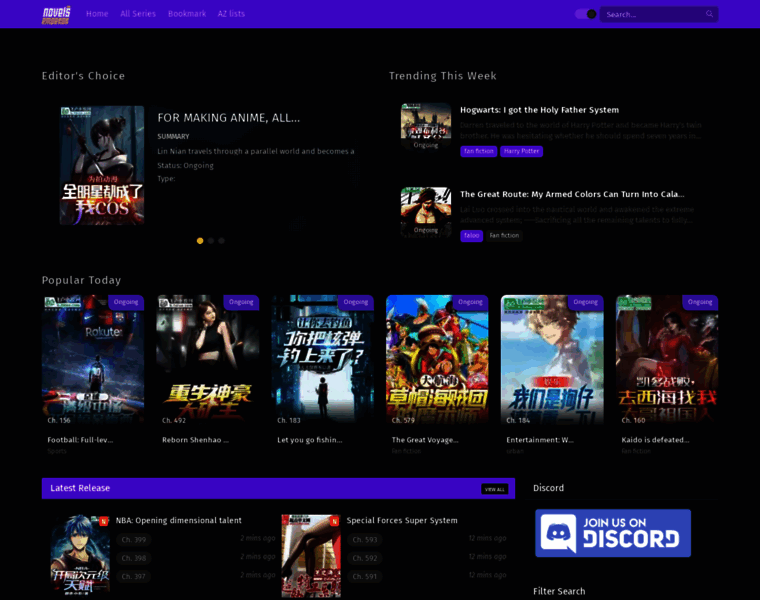Image resolution: width=760 pixels, height=600 pixels.
Task: Open the For Making Anime cover image
Action: 102,165
